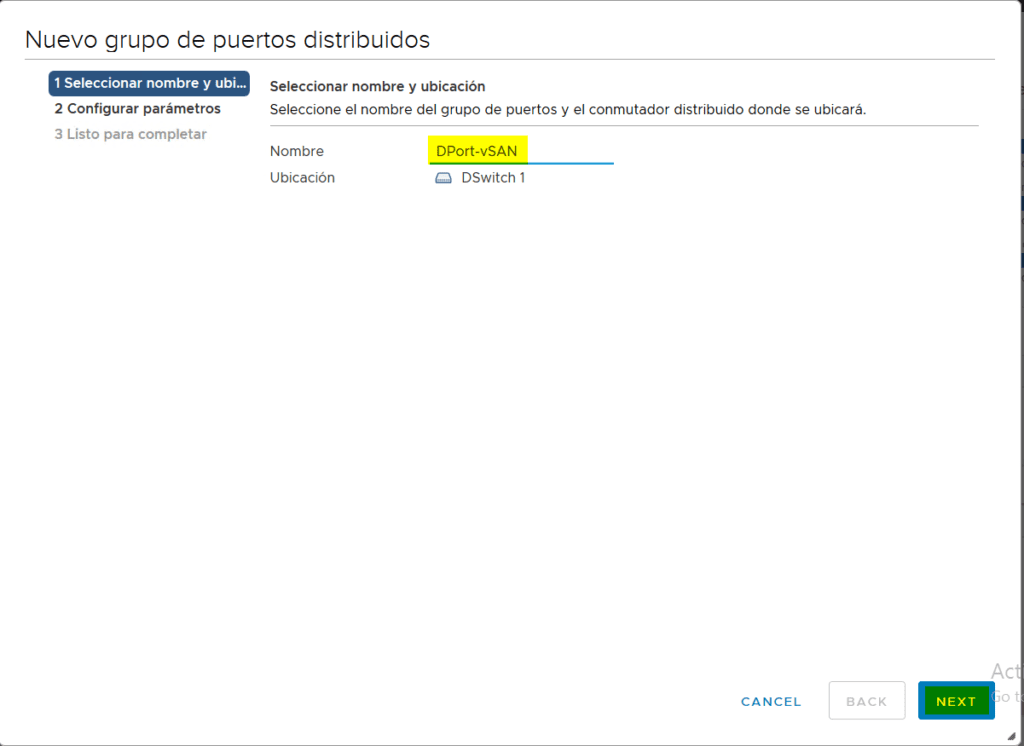Click the Seleccionar nombre y ubicación heading
The height and width of the screenshot is (746, 1024).
377,86
